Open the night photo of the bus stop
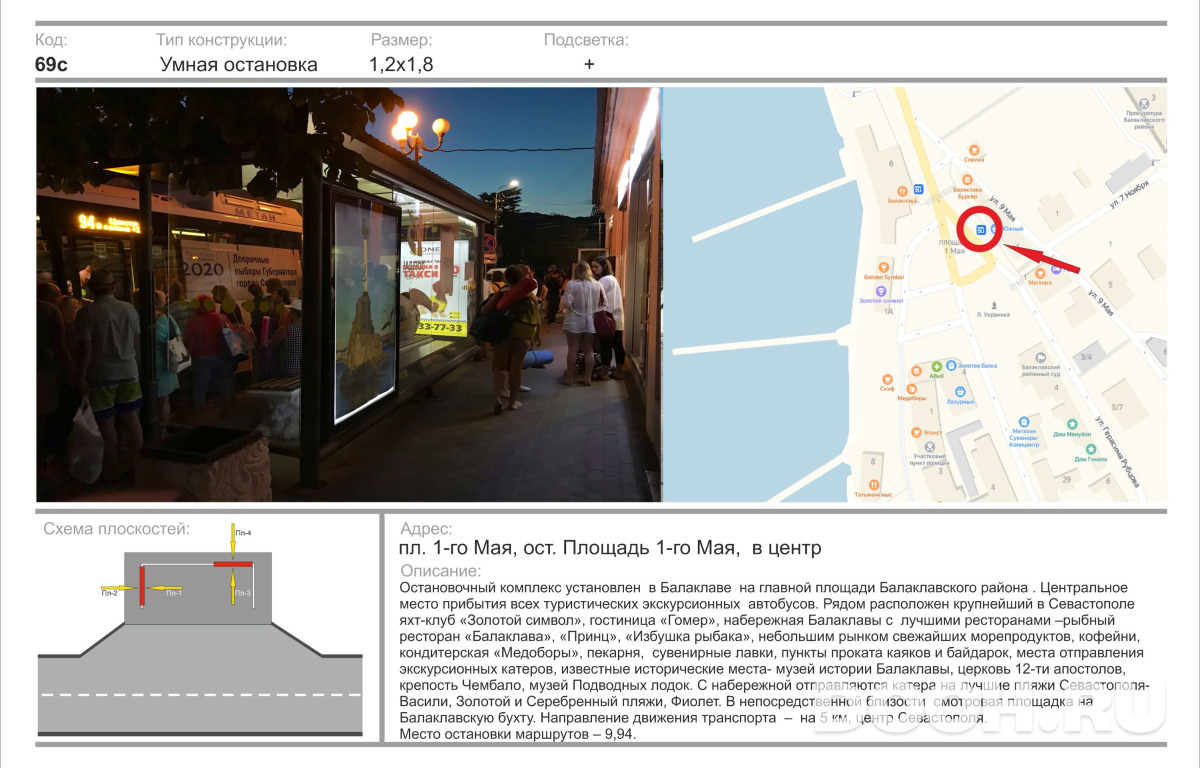The height and width of the screenshot is (768, 1200). tap(349, 295)
